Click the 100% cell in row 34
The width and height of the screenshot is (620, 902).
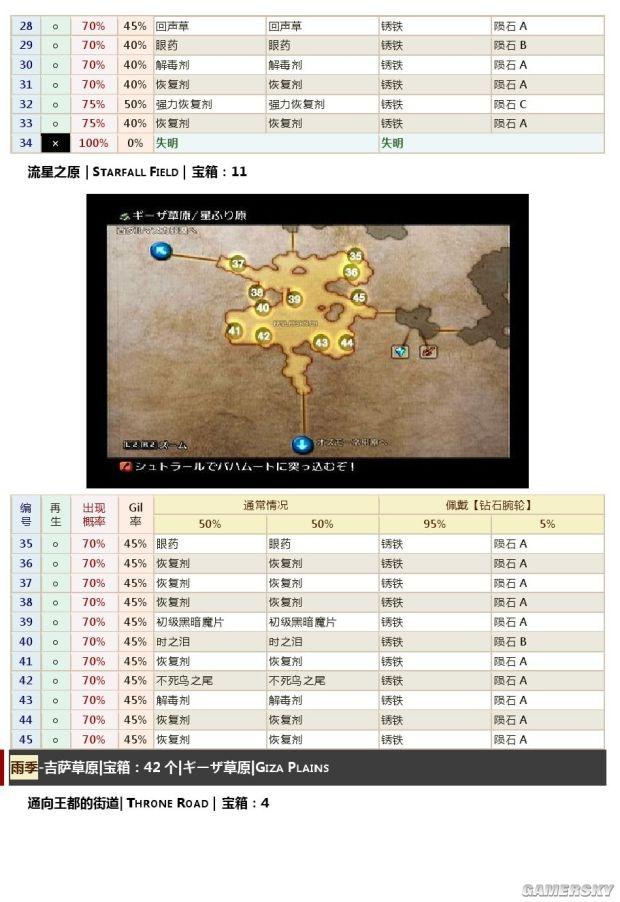coord(94,143)
